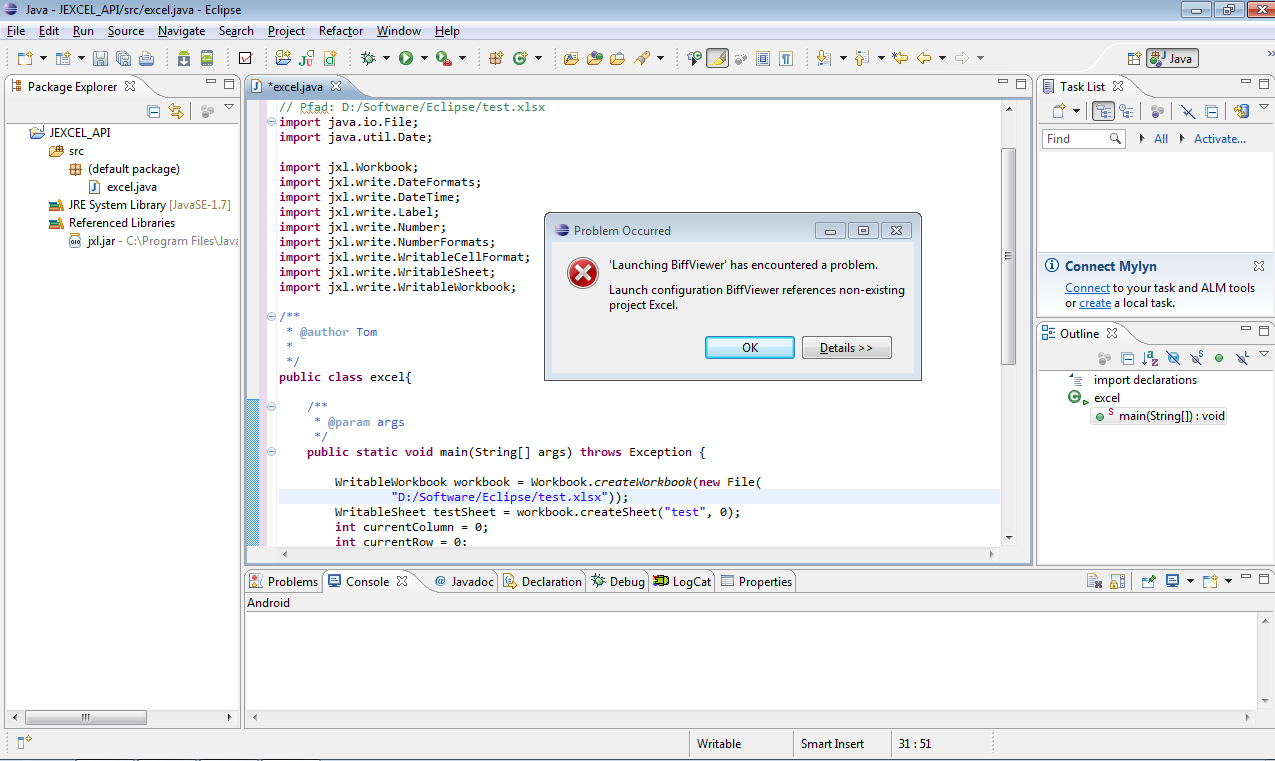The image size is (1275, 761).
Task: Click the New Java Package icon
Action: tap(495, 58)
